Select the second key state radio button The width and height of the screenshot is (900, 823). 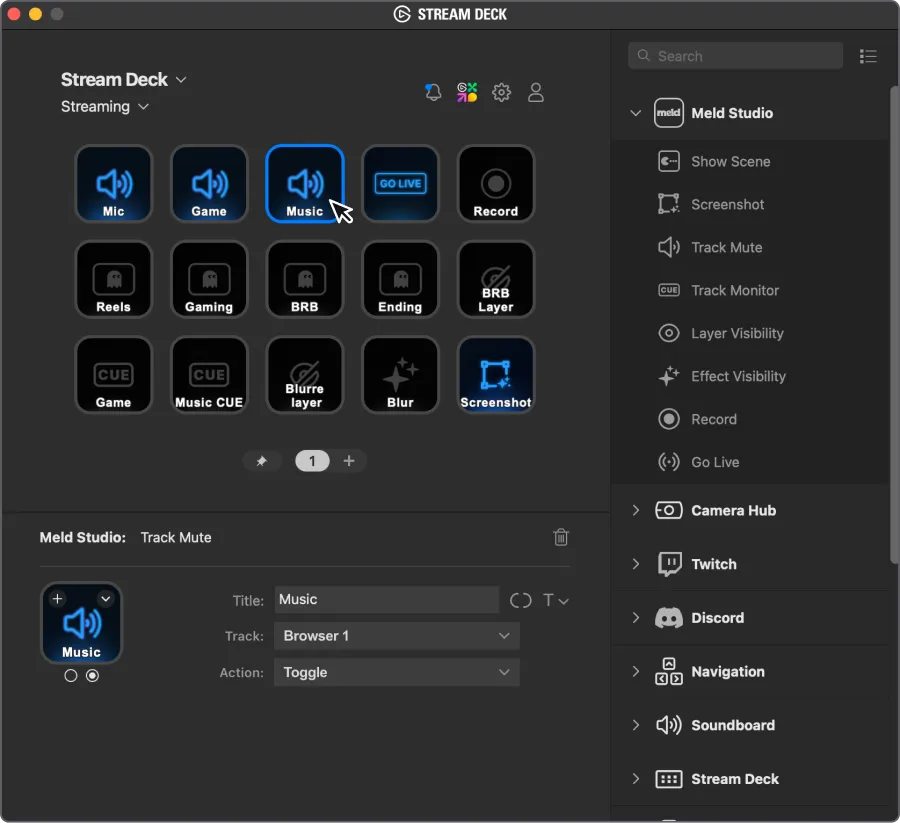[x=93, y=675]
